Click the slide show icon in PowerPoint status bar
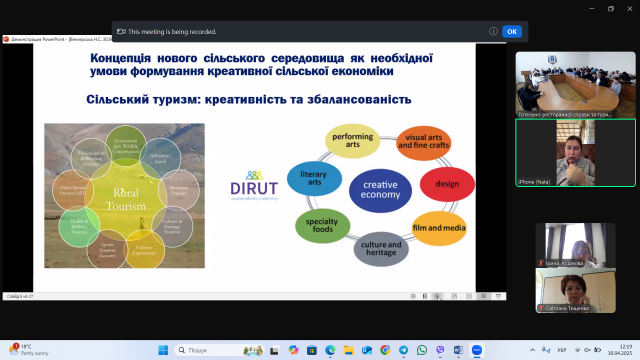Viewport: 640px width, 360px height. (x=498, y=296)
